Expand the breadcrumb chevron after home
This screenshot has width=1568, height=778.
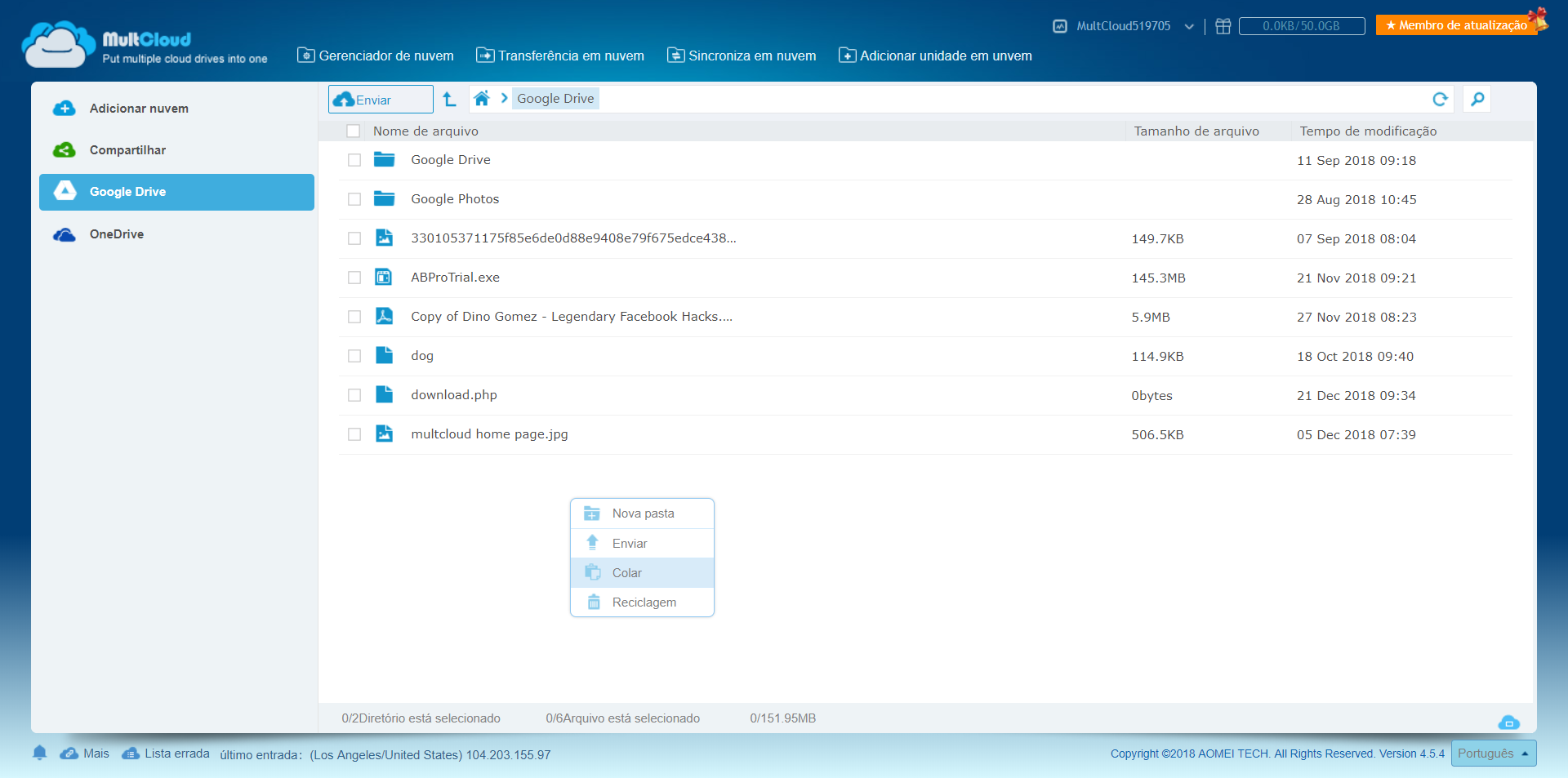click(504, 98)
